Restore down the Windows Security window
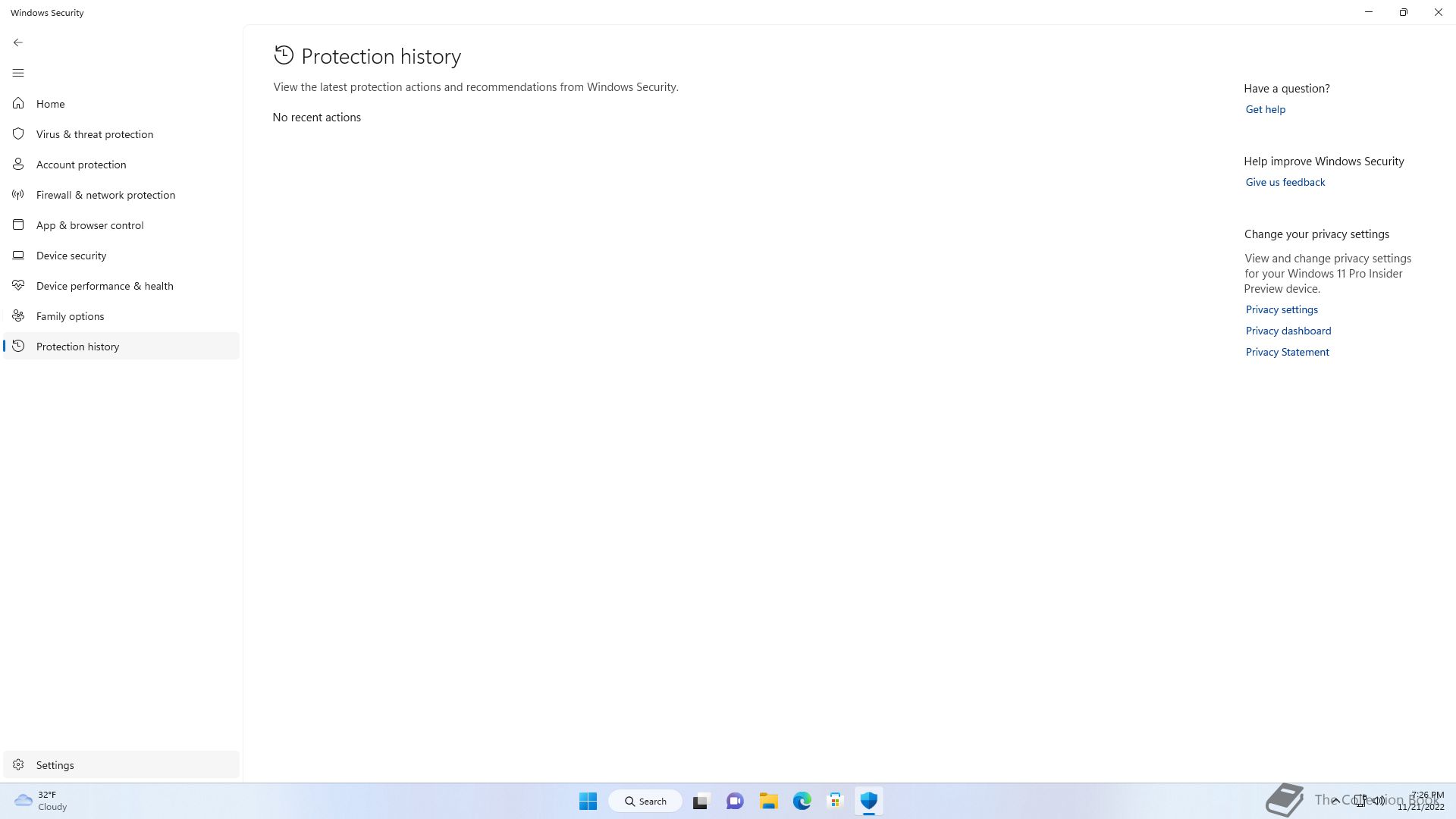The width and height of the screenshot is (1456, 819). tap(1404, 12)
